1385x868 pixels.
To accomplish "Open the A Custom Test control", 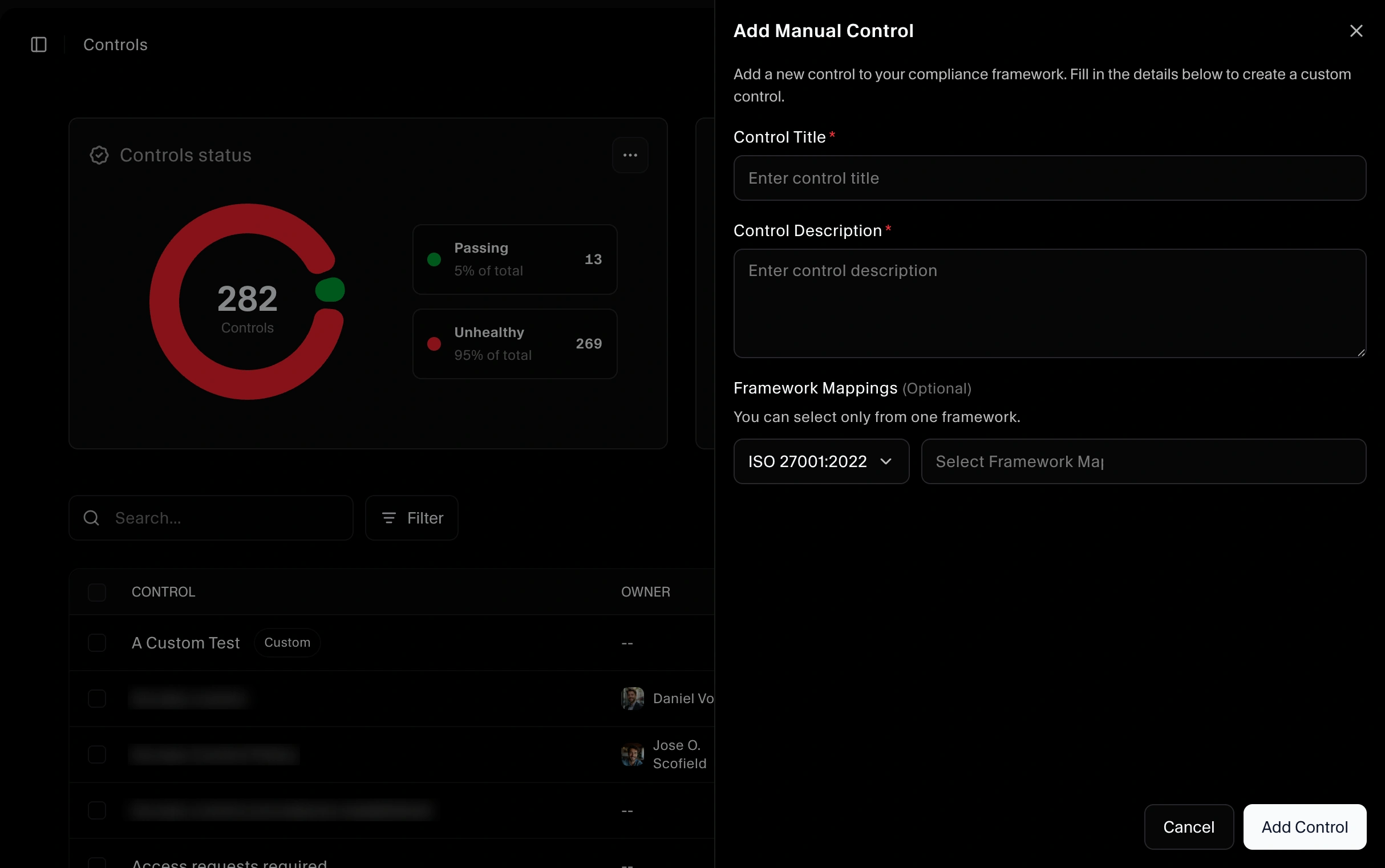I will (x=185, y=642).
